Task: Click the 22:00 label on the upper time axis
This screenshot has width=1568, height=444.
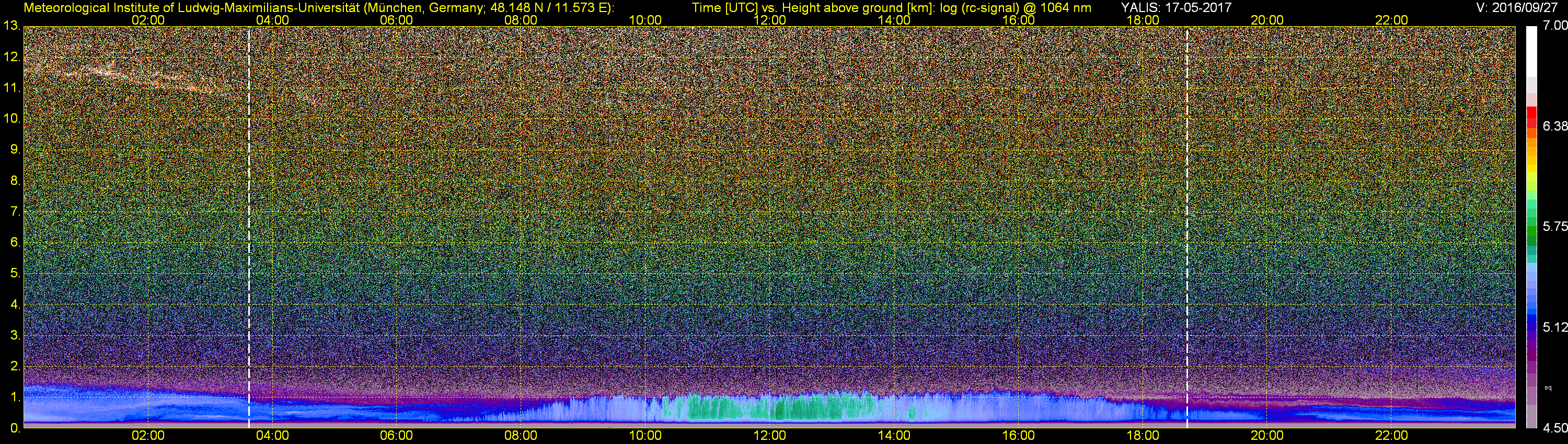Action: (x=1391, y=20)
